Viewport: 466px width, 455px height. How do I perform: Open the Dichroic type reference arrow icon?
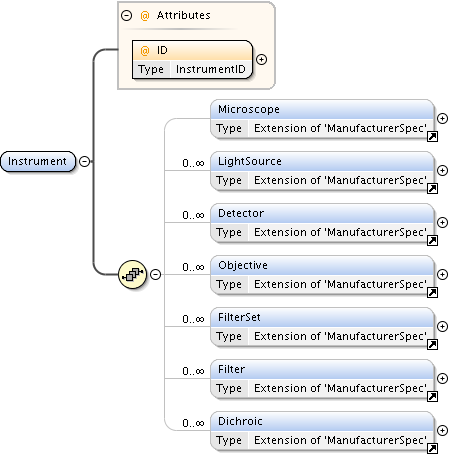tap(432, 448)
